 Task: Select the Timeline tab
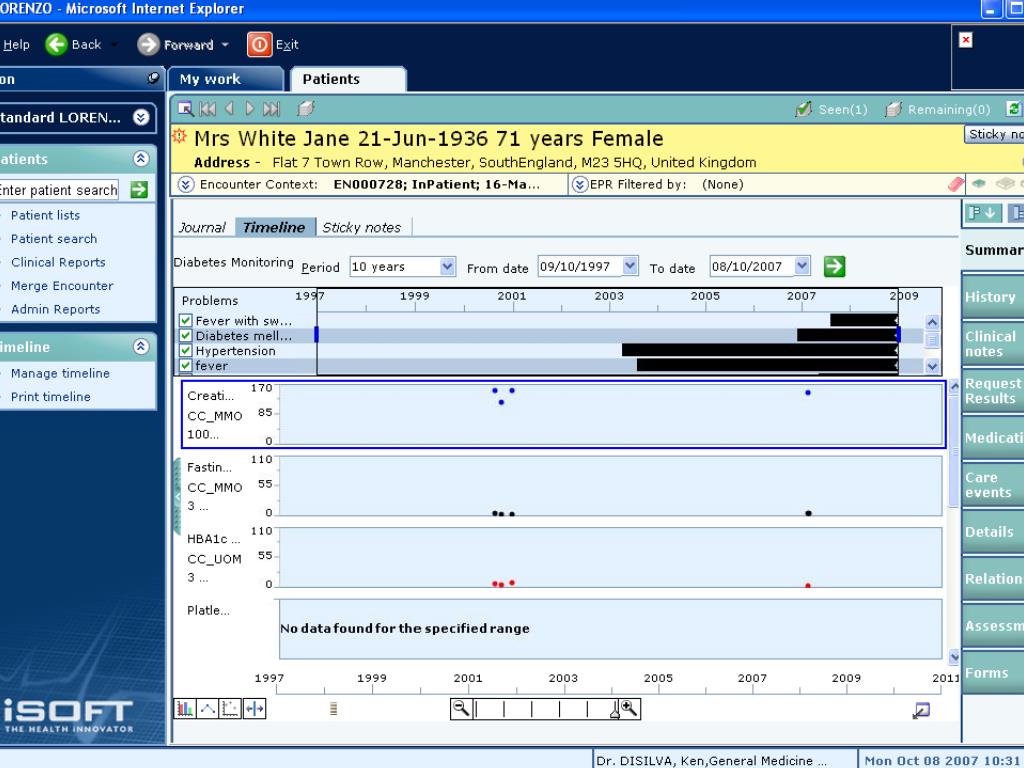(275, 227)
